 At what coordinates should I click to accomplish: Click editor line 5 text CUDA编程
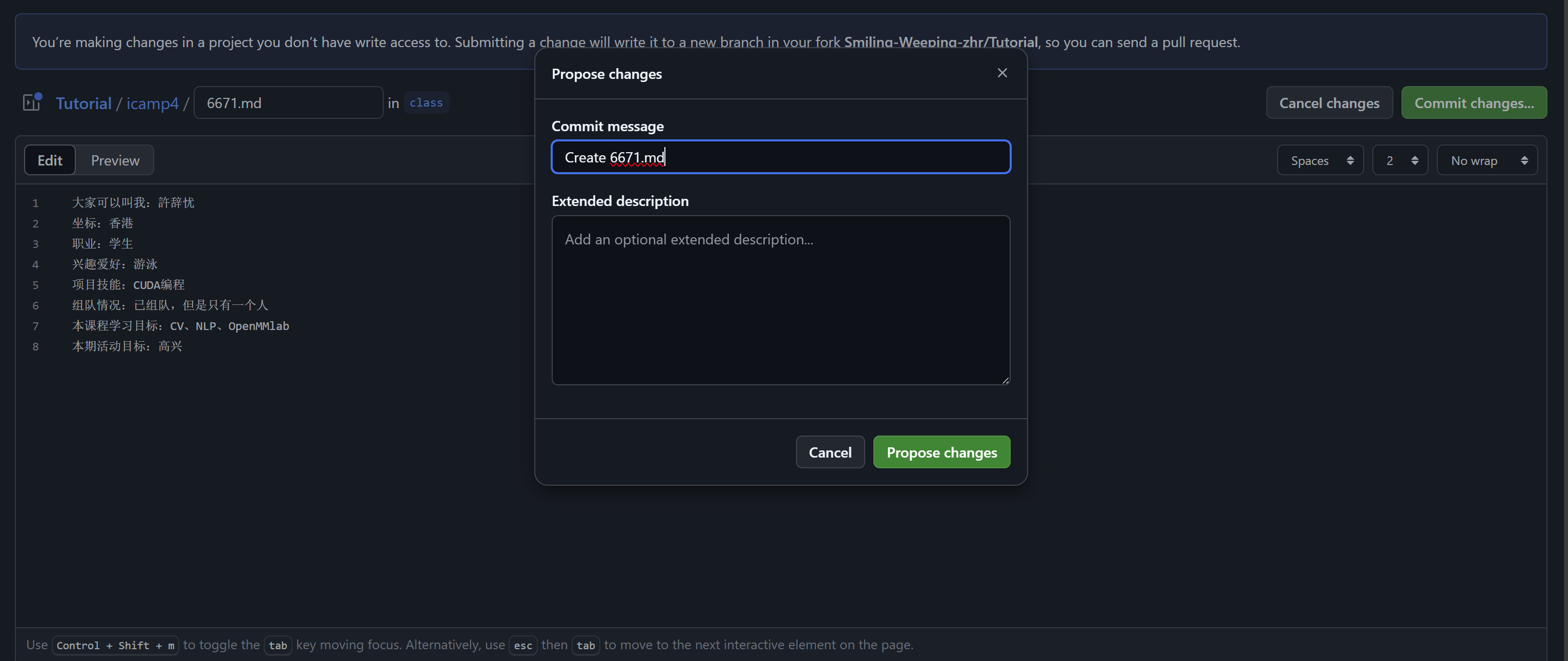(159, 285)
